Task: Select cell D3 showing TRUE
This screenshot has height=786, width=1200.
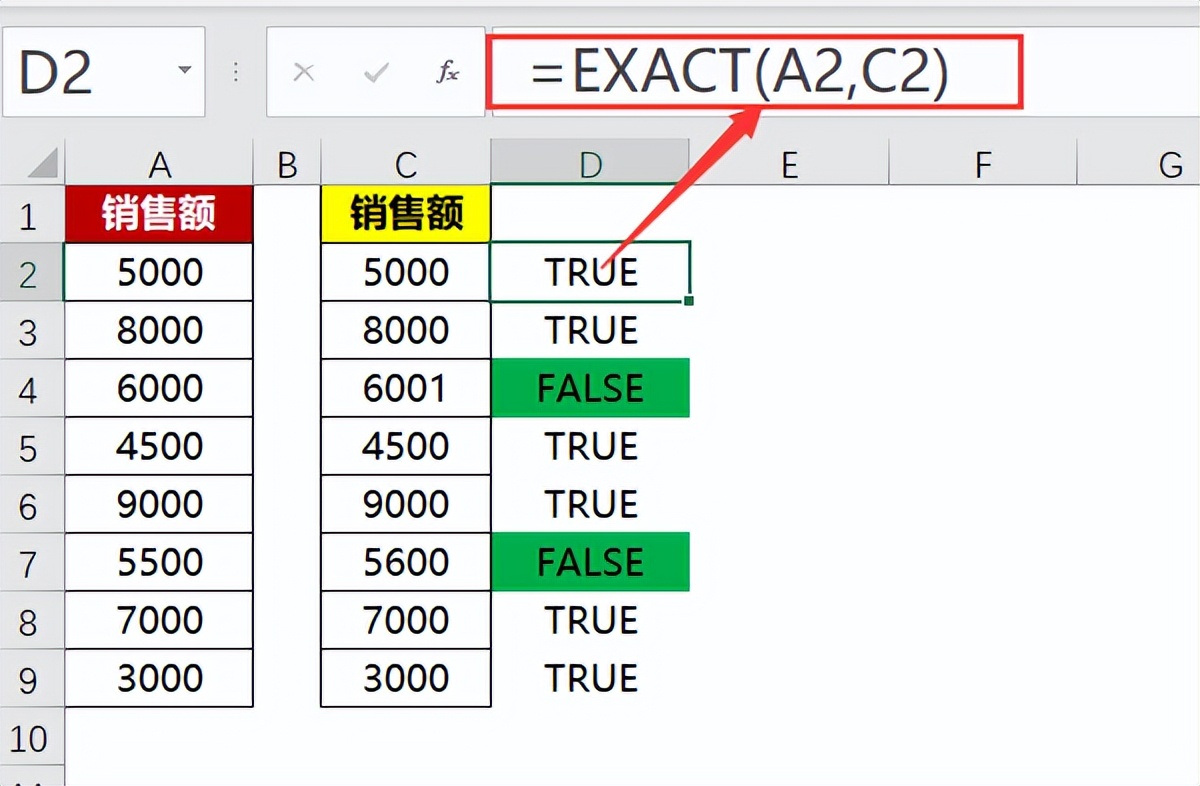Action: (590, 329)
